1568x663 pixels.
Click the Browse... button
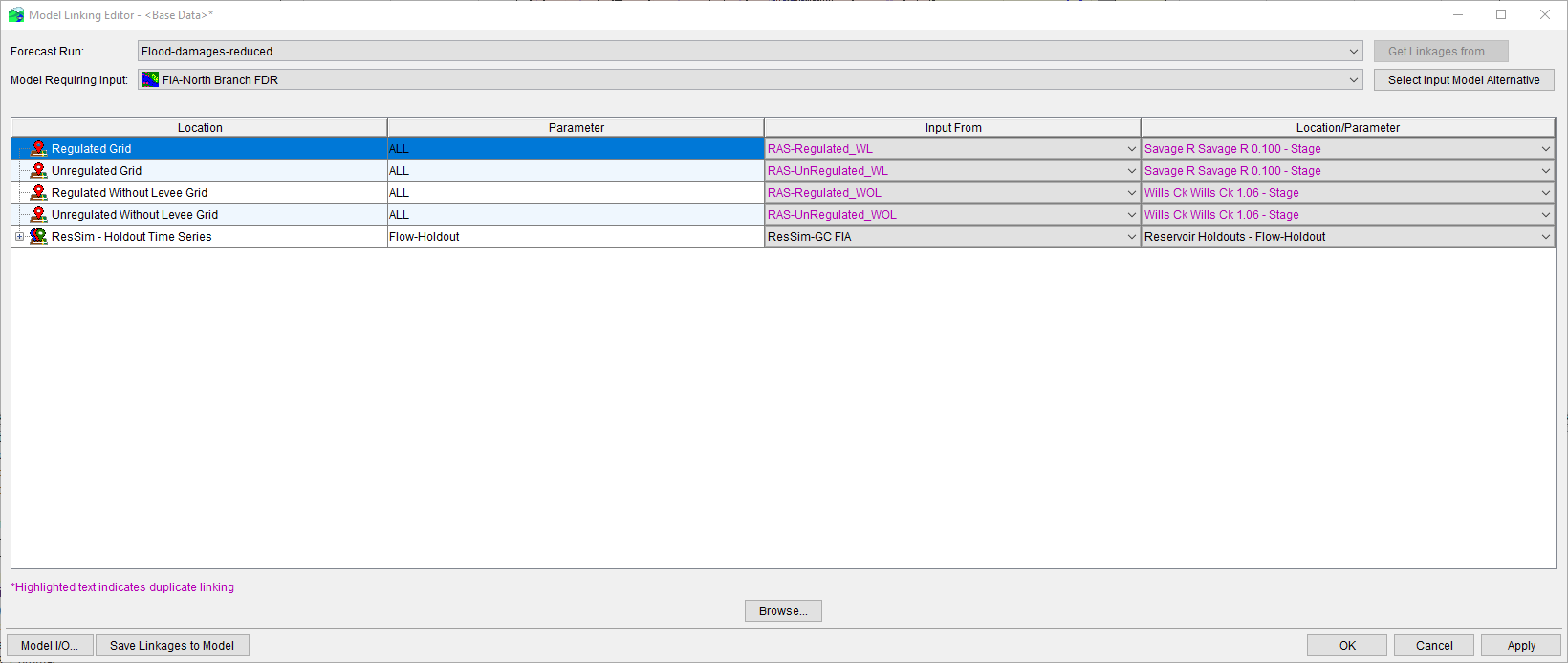[783, 611]
